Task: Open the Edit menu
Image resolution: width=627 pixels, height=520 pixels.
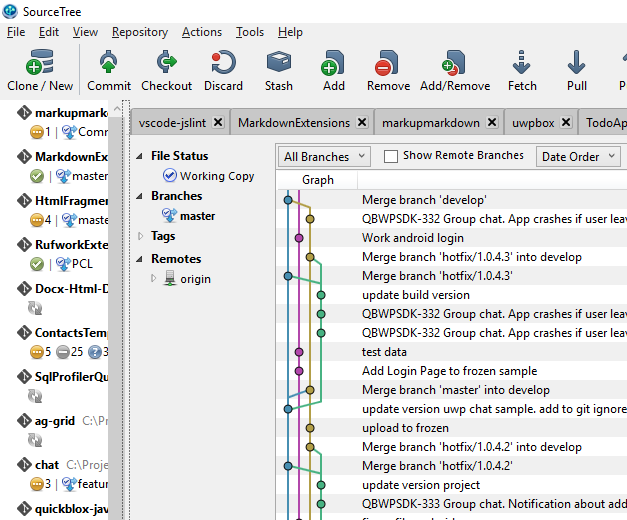Action: [49, 32]
